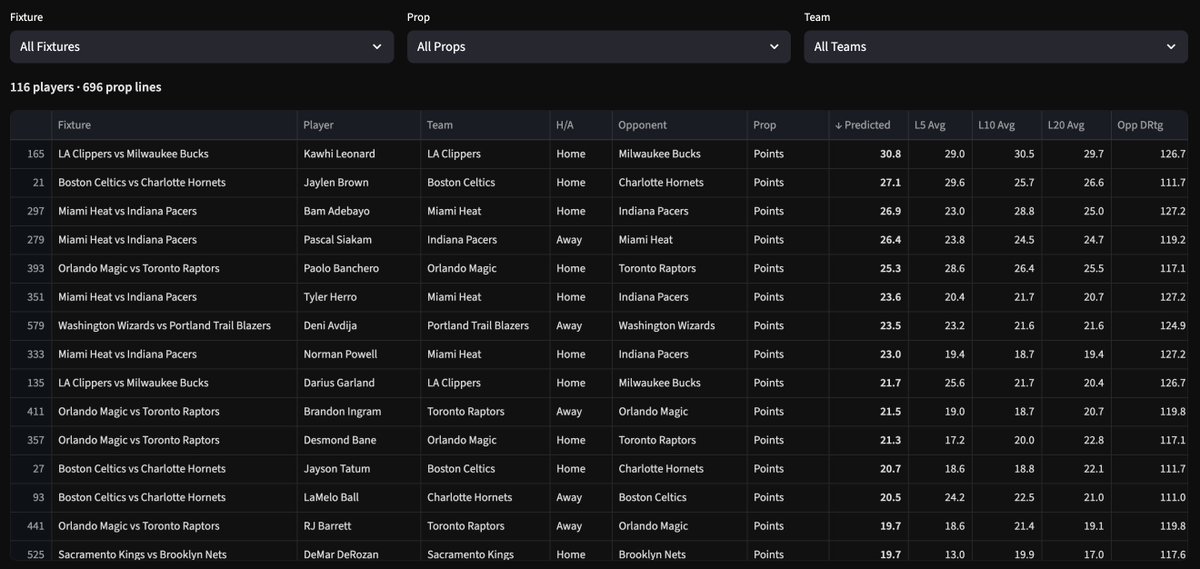Select the Pascal Siakam player cell
The width and height of the screenshot is (1200, 569).
click(x=358, y=240)
